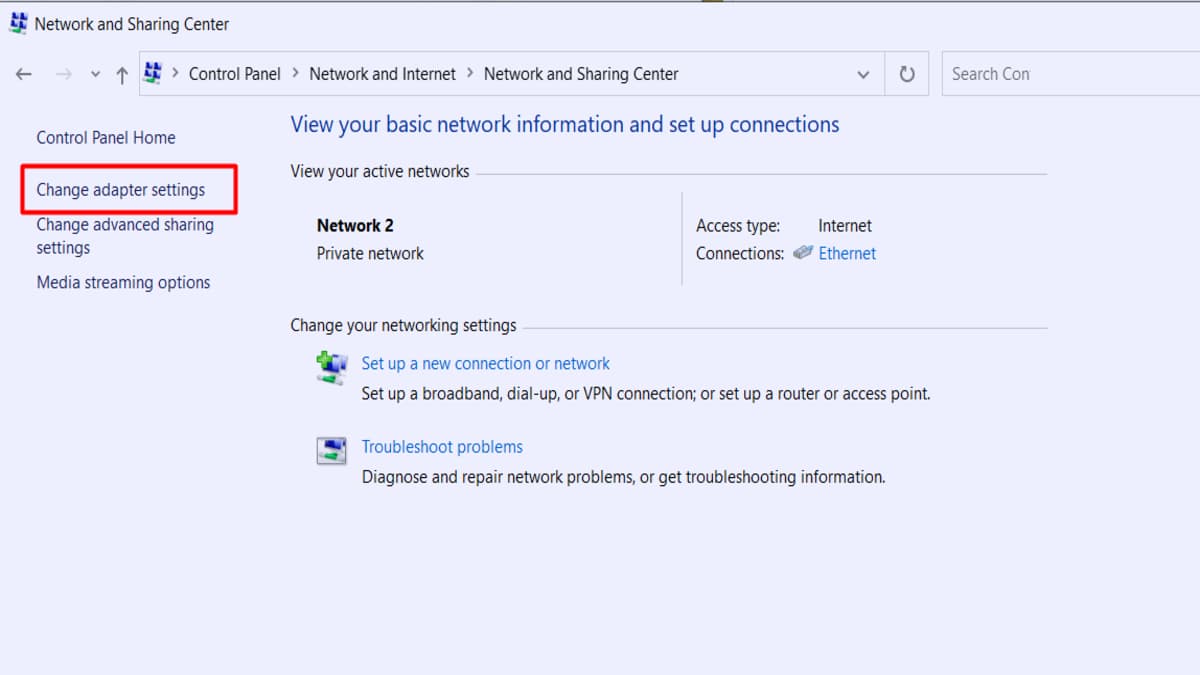Viewport: 1200px width, 675px height.
Task: Click the Network and Sharing Center title icon
Action: [18, 23]
